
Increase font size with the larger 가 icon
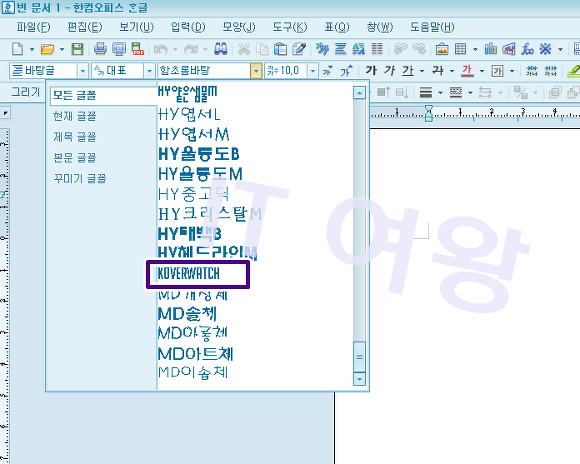click(346, 70)
